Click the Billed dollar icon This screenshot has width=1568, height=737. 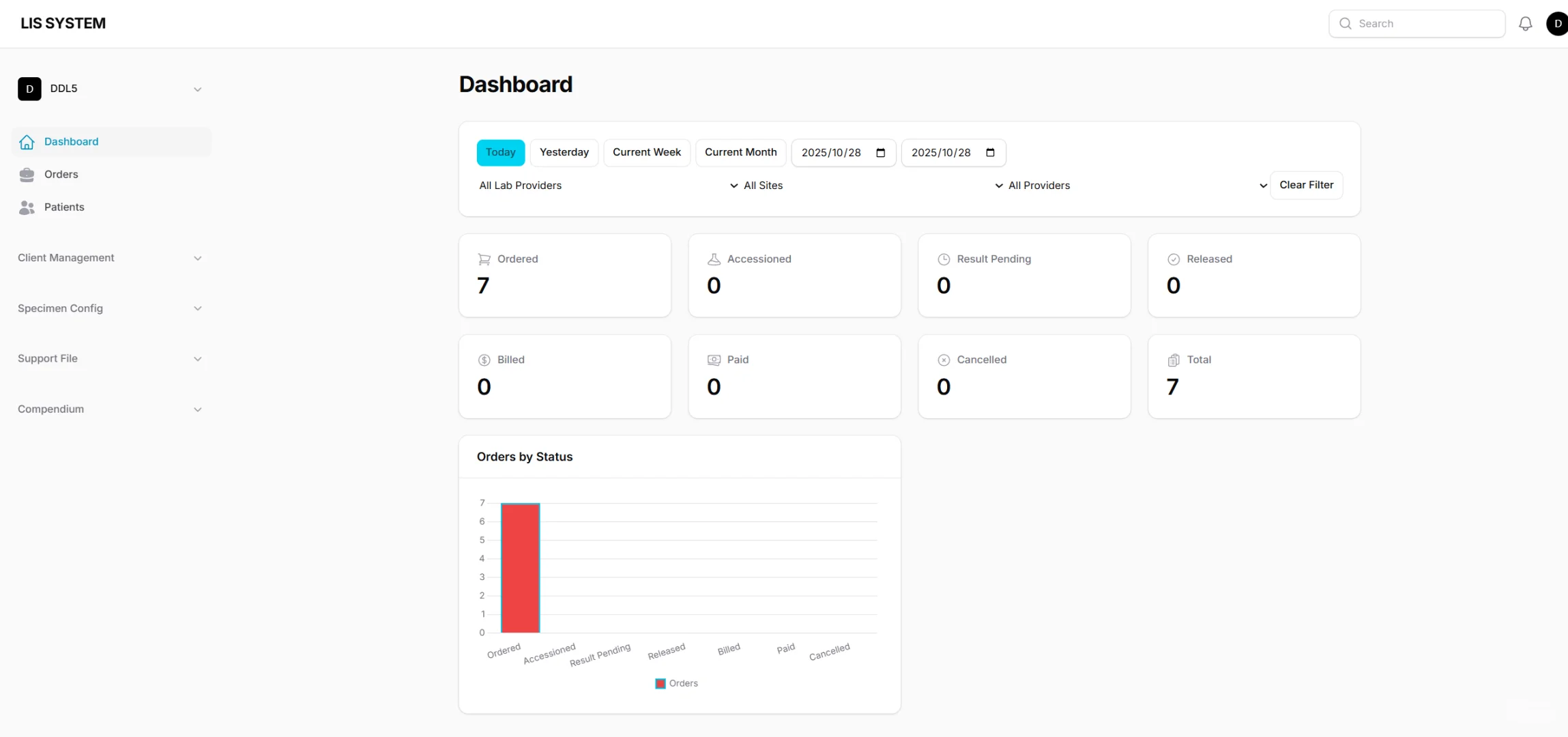[x=484, y=360]
